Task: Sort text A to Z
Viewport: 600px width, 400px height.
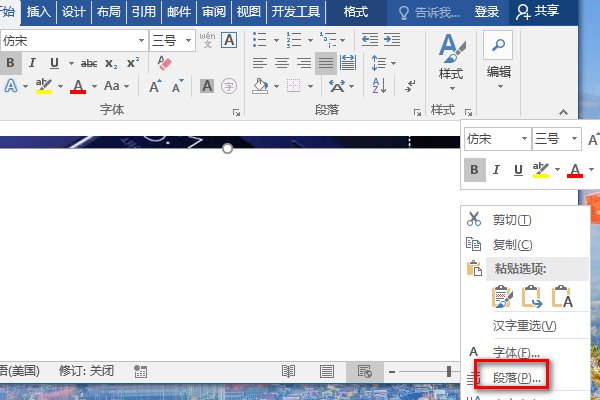Action: point(379,86)
